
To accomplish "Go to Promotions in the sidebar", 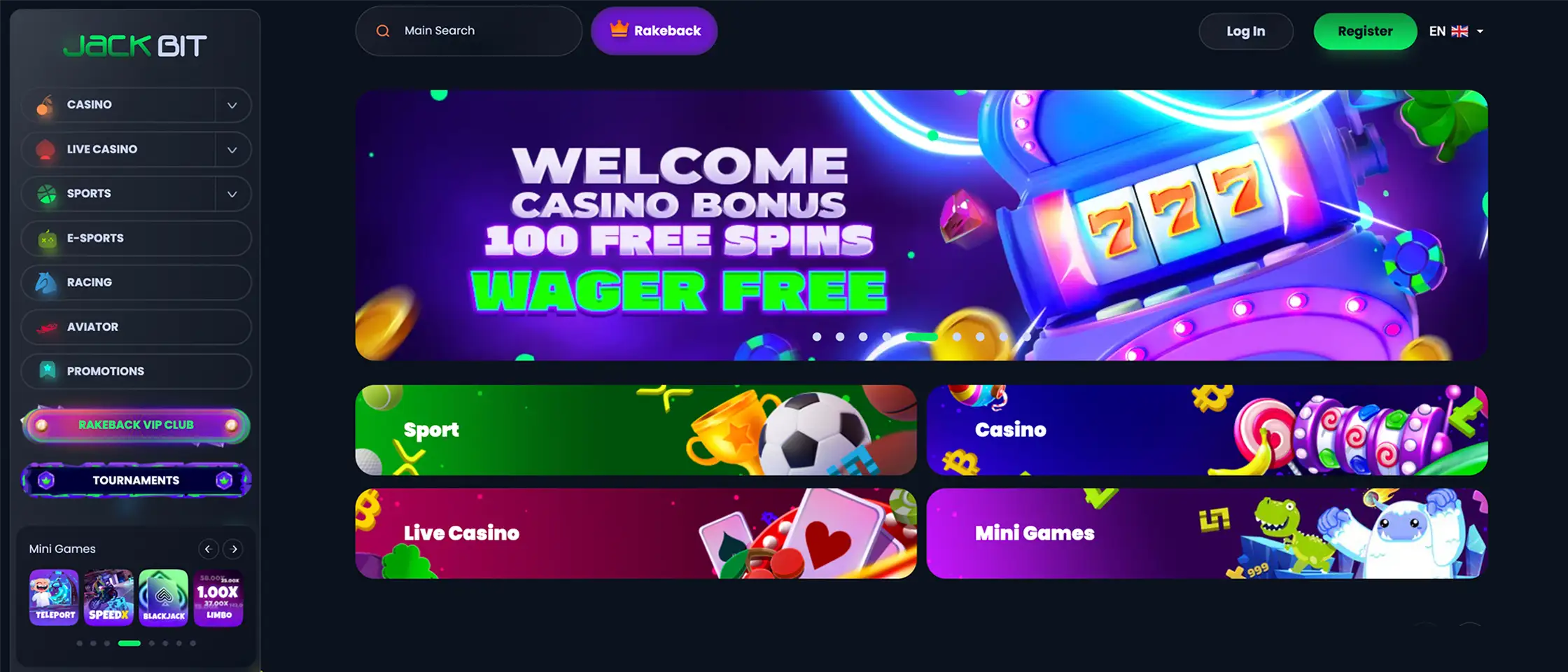I will [136, 371].
